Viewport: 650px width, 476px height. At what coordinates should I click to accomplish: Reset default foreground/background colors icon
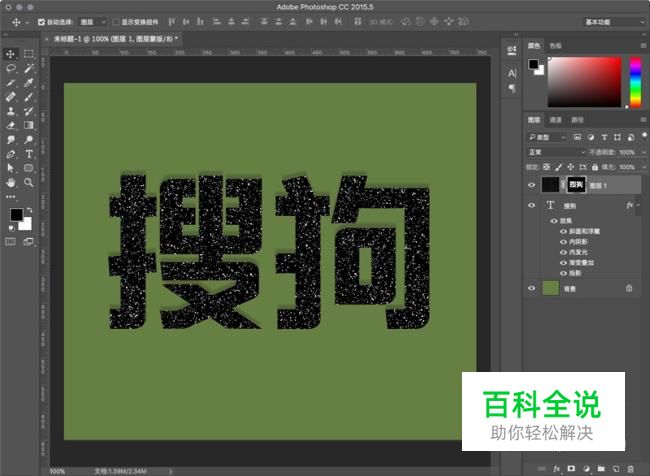(x=11, y=228)
